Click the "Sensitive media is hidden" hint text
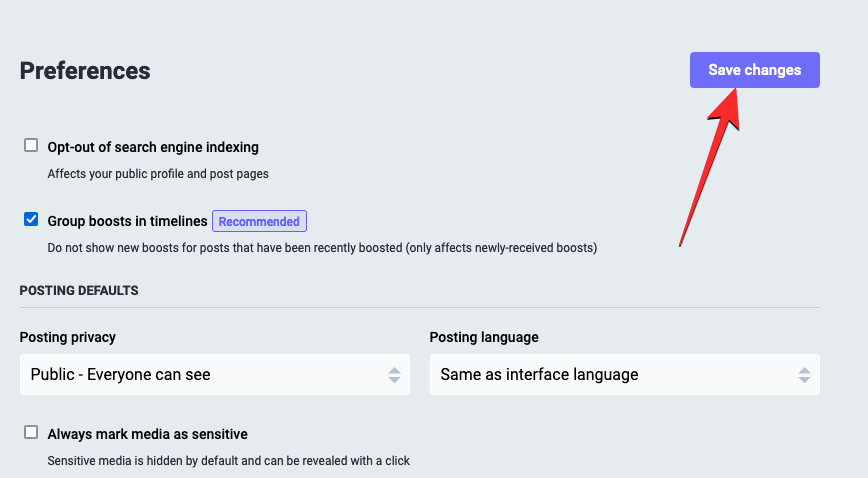868x478 pixels. point(228,461)
